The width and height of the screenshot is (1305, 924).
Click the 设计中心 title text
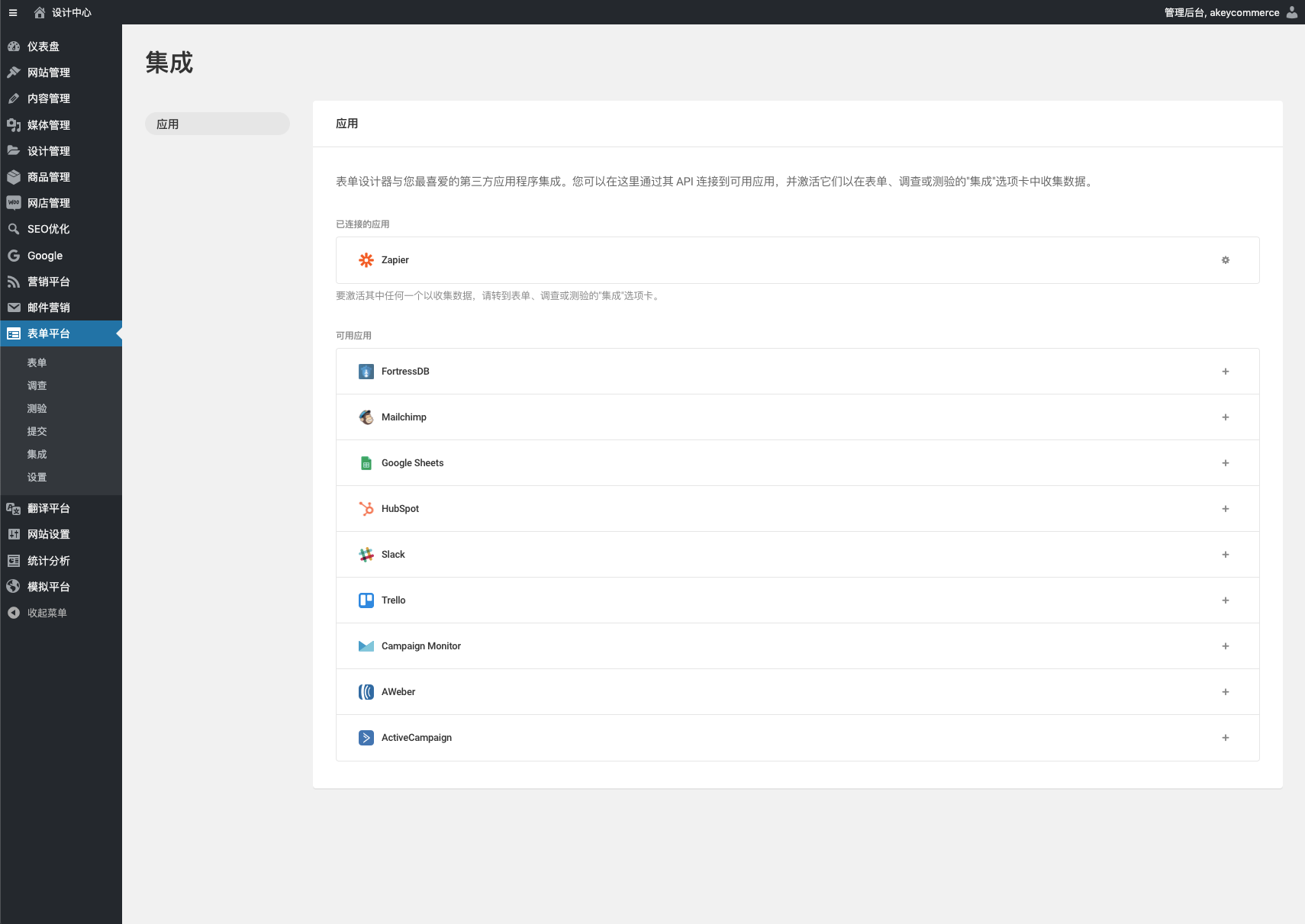point(72,12)
